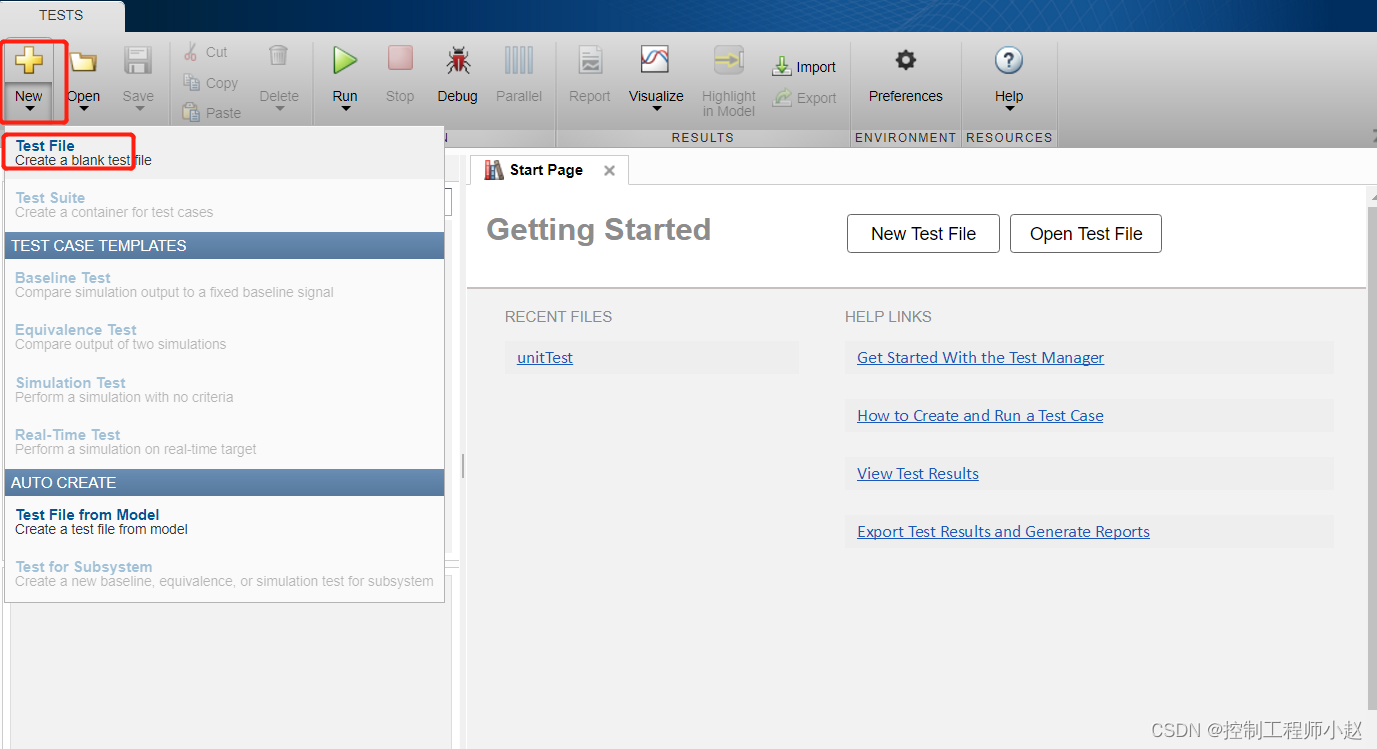
Task: Click the Start Page books icon
Action: [x=494, y=170]
